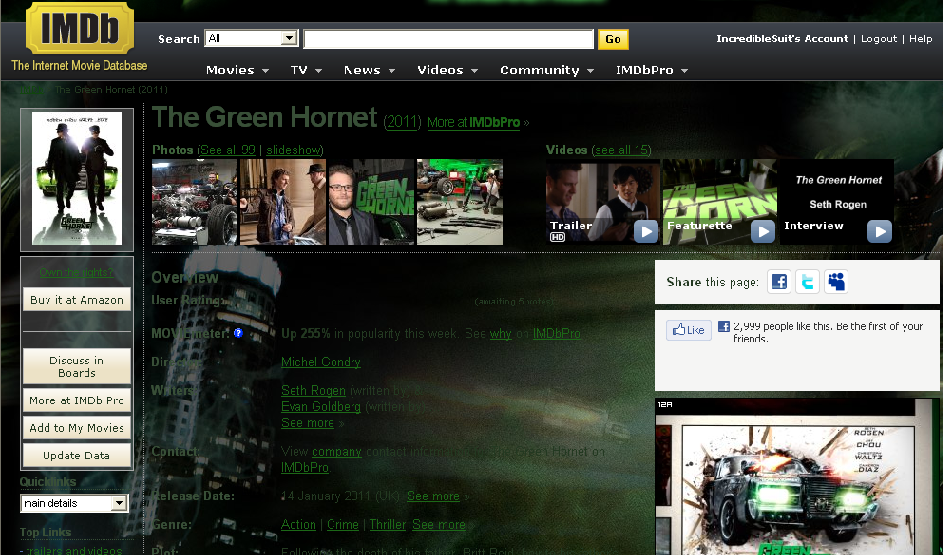Open the Action genre link
Screen dimensions: 943x555
[298, 524]
